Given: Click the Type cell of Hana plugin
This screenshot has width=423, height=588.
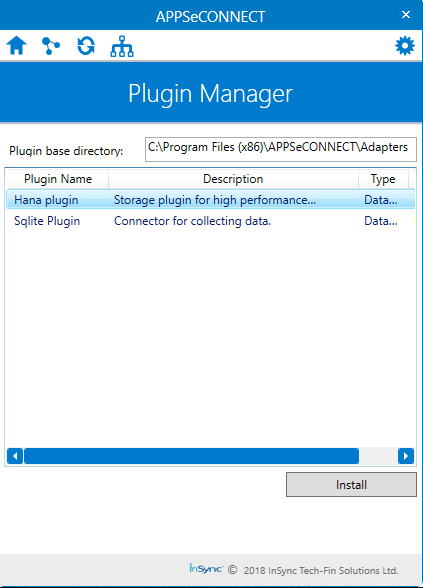Looking at the screenshot, I should click(x=381, y=200).
